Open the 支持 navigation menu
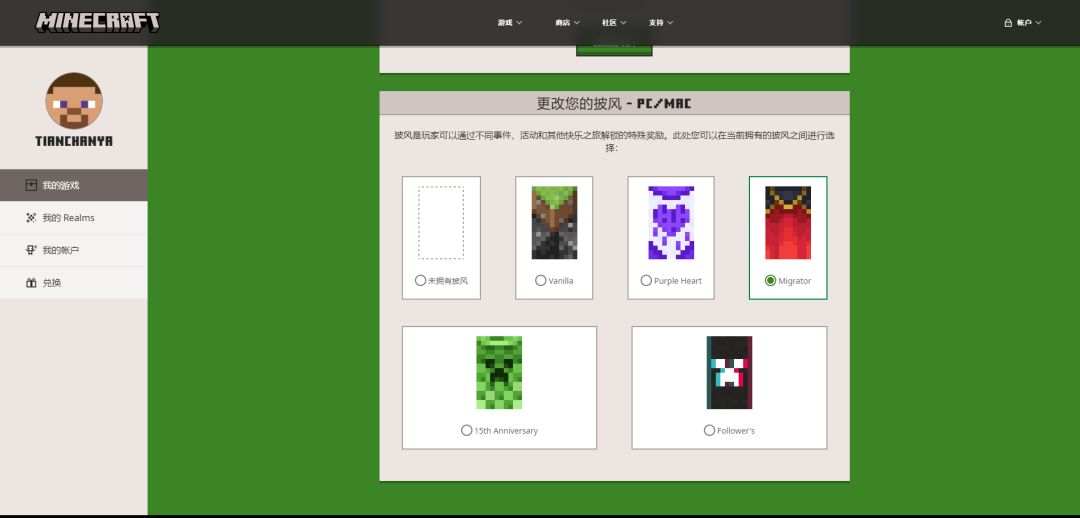Image resolution: width=1080 pixels, height=518 pixels. 661,23
